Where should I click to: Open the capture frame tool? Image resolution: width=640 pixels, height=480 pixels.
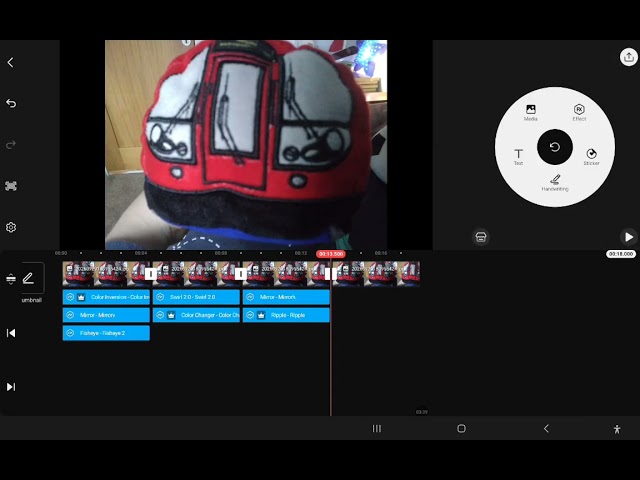point(11,186)
